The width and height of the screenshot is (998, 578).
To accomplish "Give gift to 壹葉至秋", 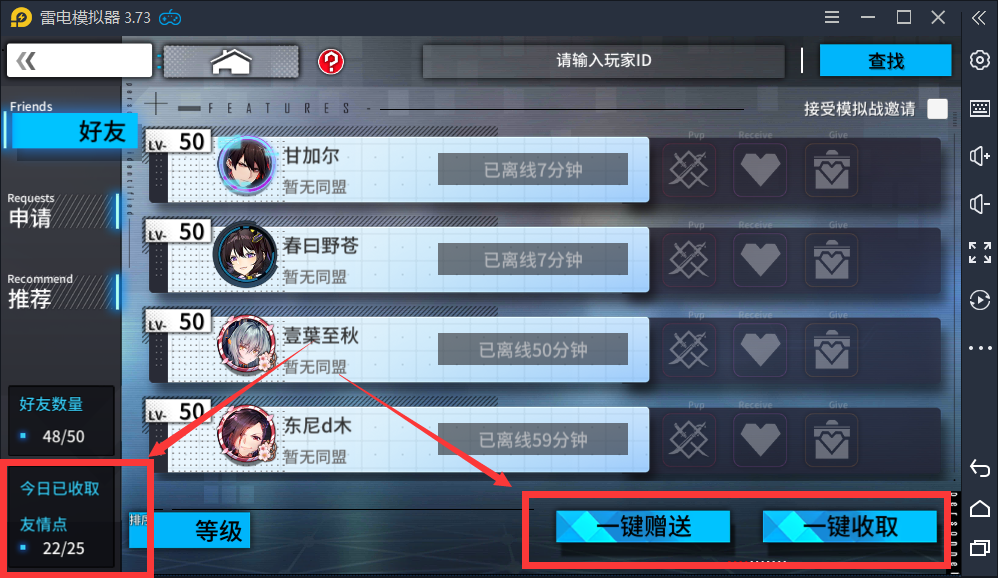I will tap(831, 350).
